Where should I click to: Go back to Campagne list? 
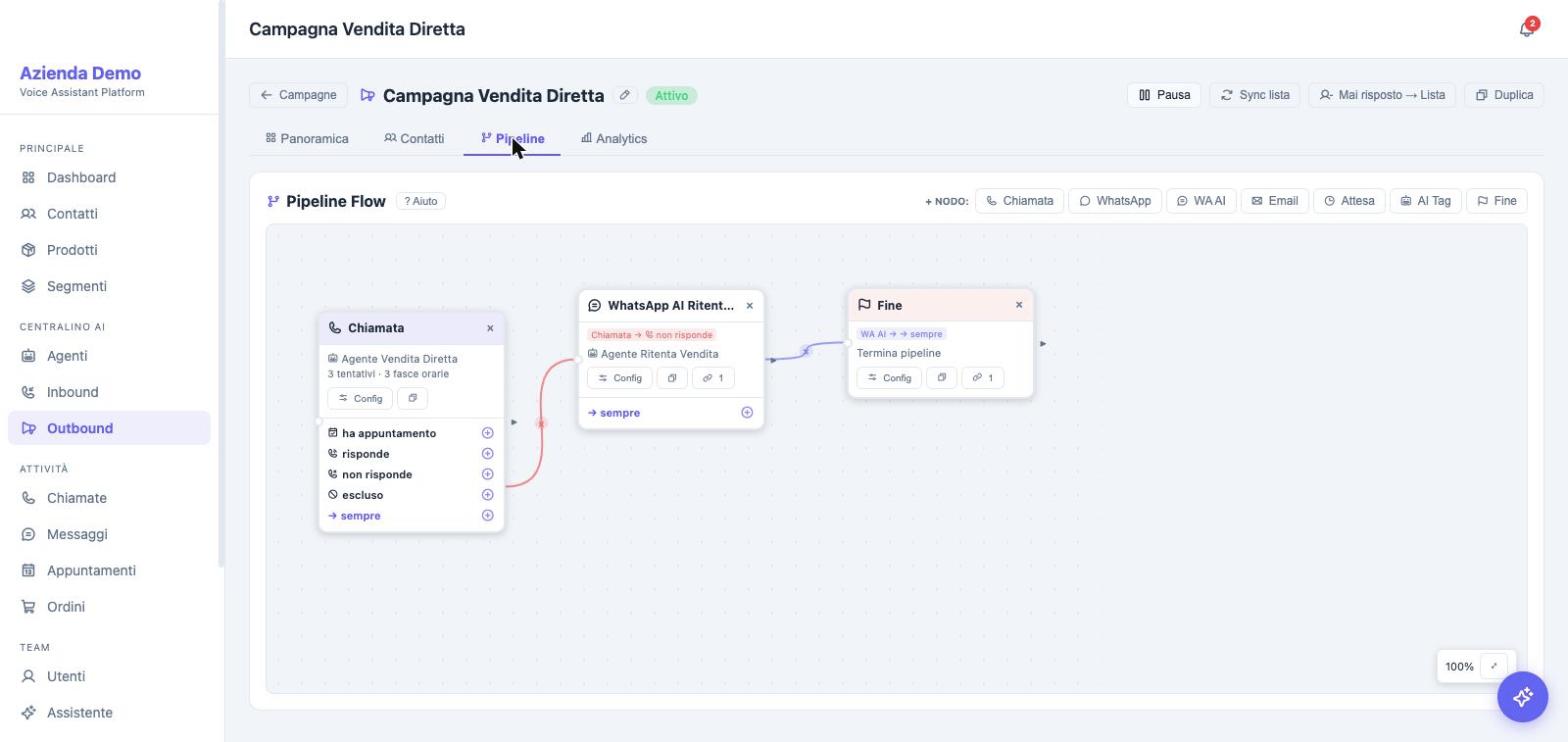point(298,95)
